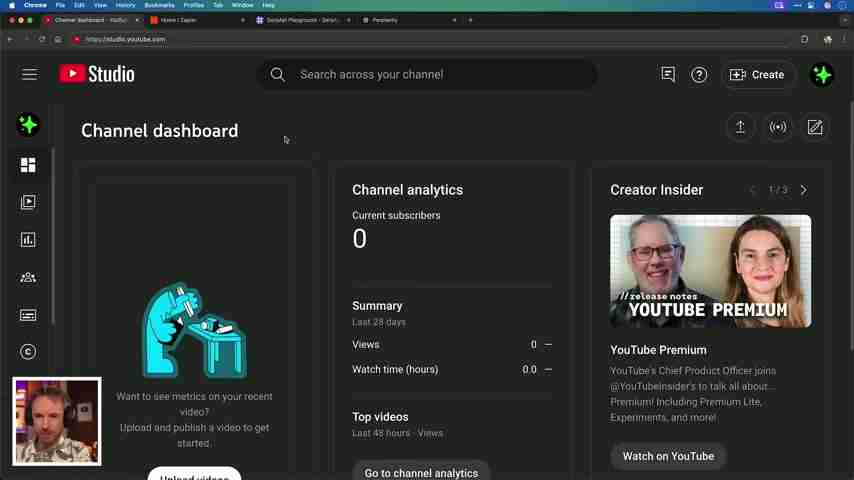Click the microscope illustration
Image resolution: width=854 pixels, height=480 pixels.
point(194,330)
